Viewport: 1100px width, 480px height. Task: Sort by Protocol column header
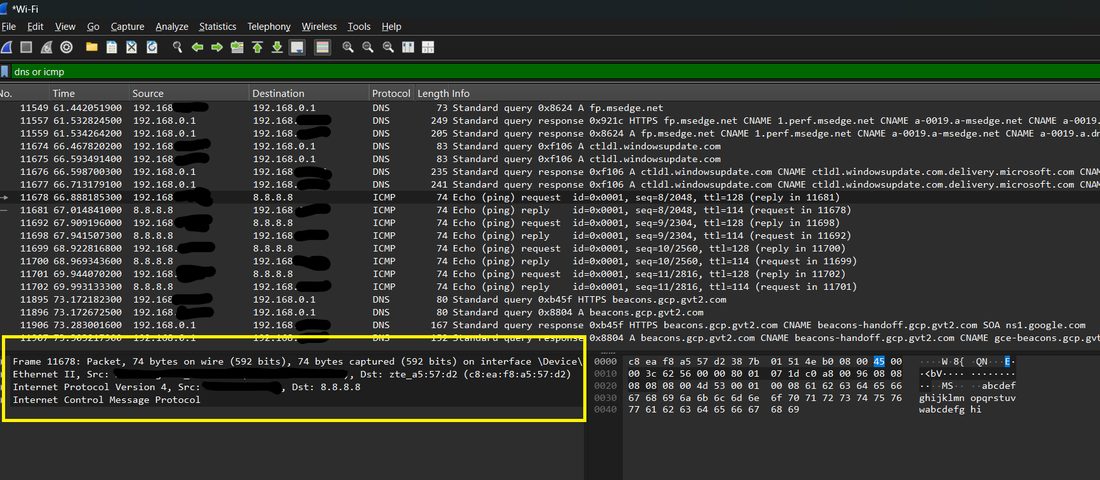(x=391, y=93)
